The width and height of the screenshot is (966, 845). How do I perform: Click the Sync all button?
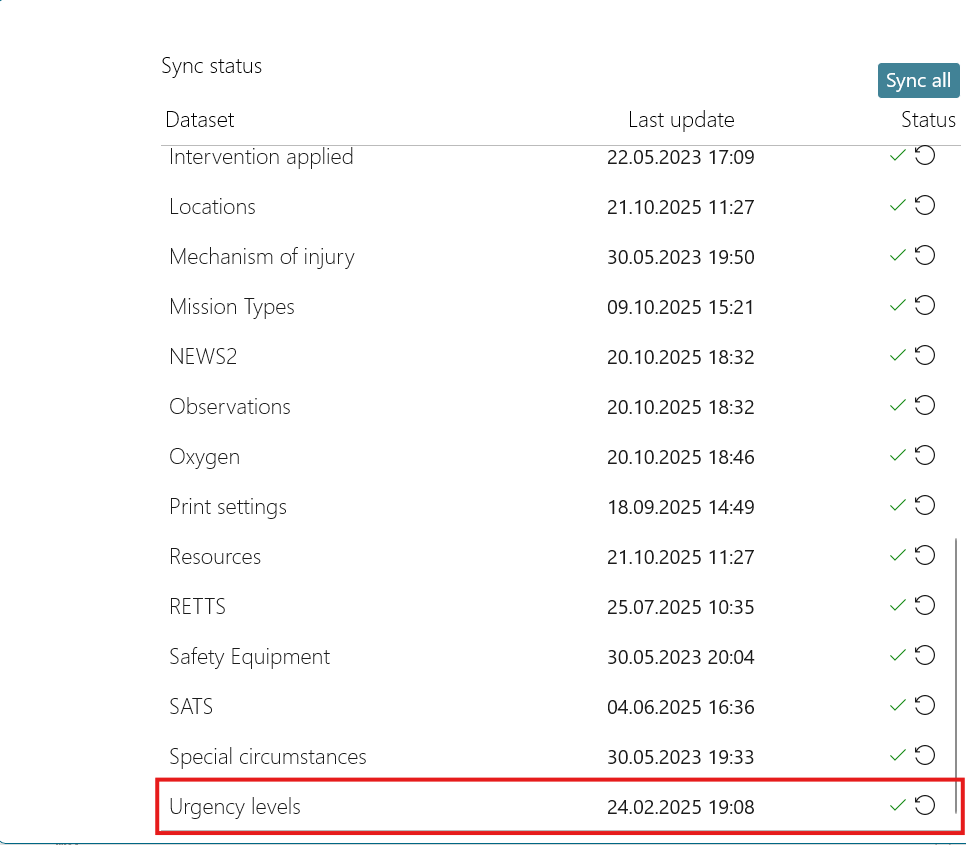click(918, 81)
